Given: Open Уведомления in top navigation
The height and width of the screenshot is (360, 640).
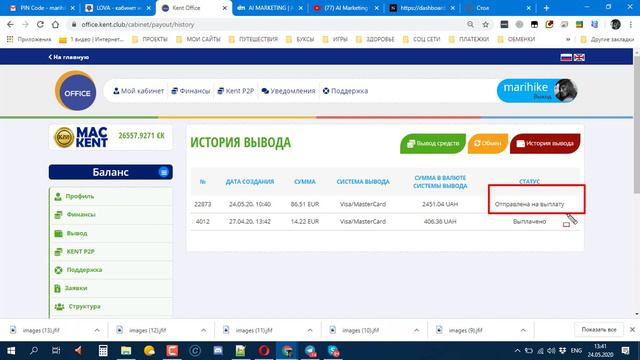Looking at the screenshot, I should click(x=288, y=91).
